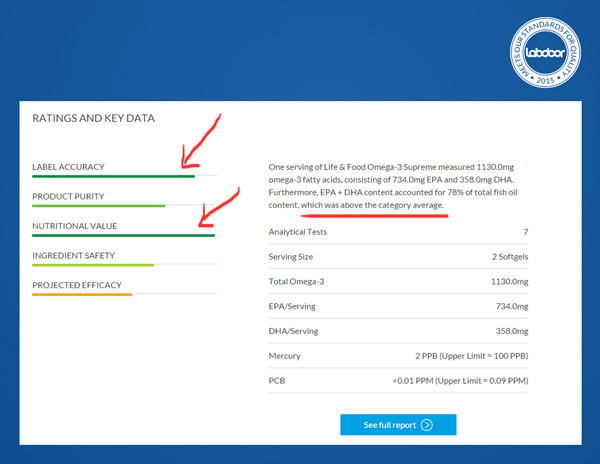Click the PCB row label
This screenshot has width=600, height=464.
(x=277, y=381)
